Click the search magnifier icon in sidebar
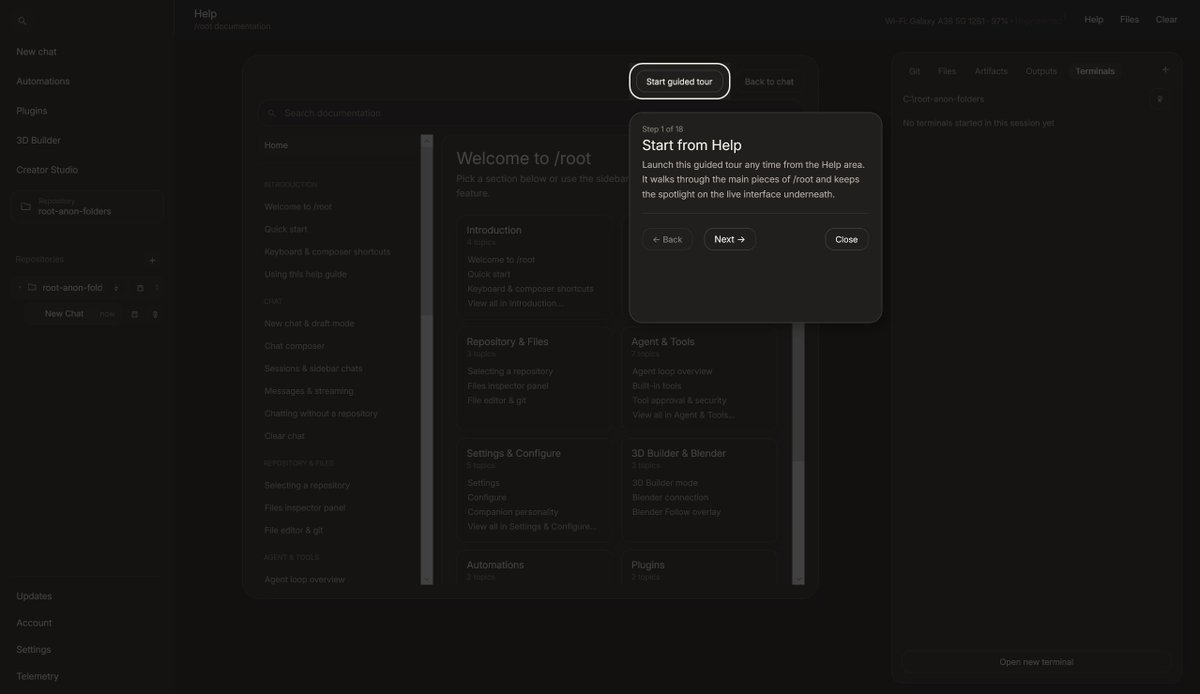The height and width of the screenshot is (694, 1200). 22,21
